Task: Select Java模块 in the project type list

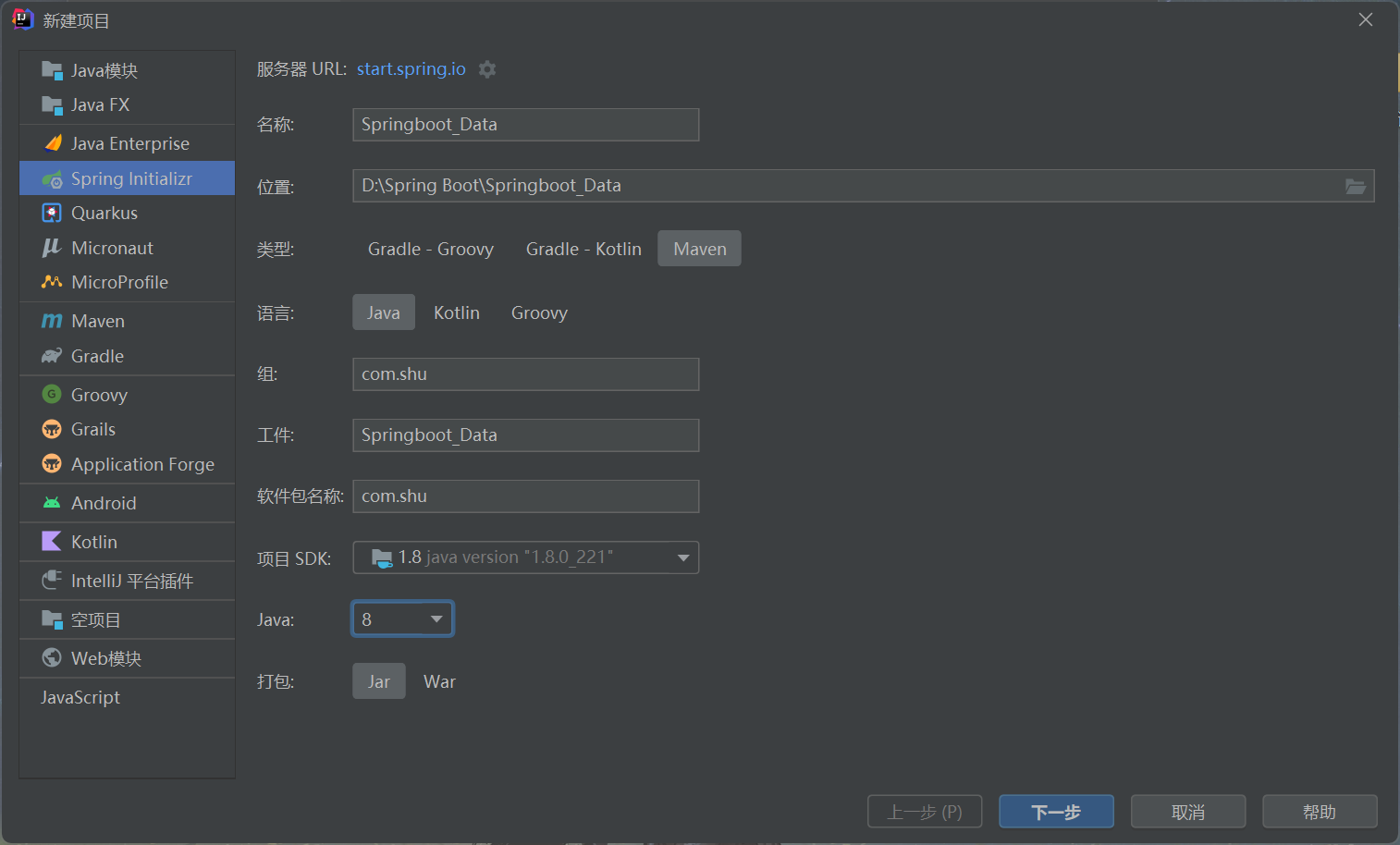Action: (x=128, y=70)
